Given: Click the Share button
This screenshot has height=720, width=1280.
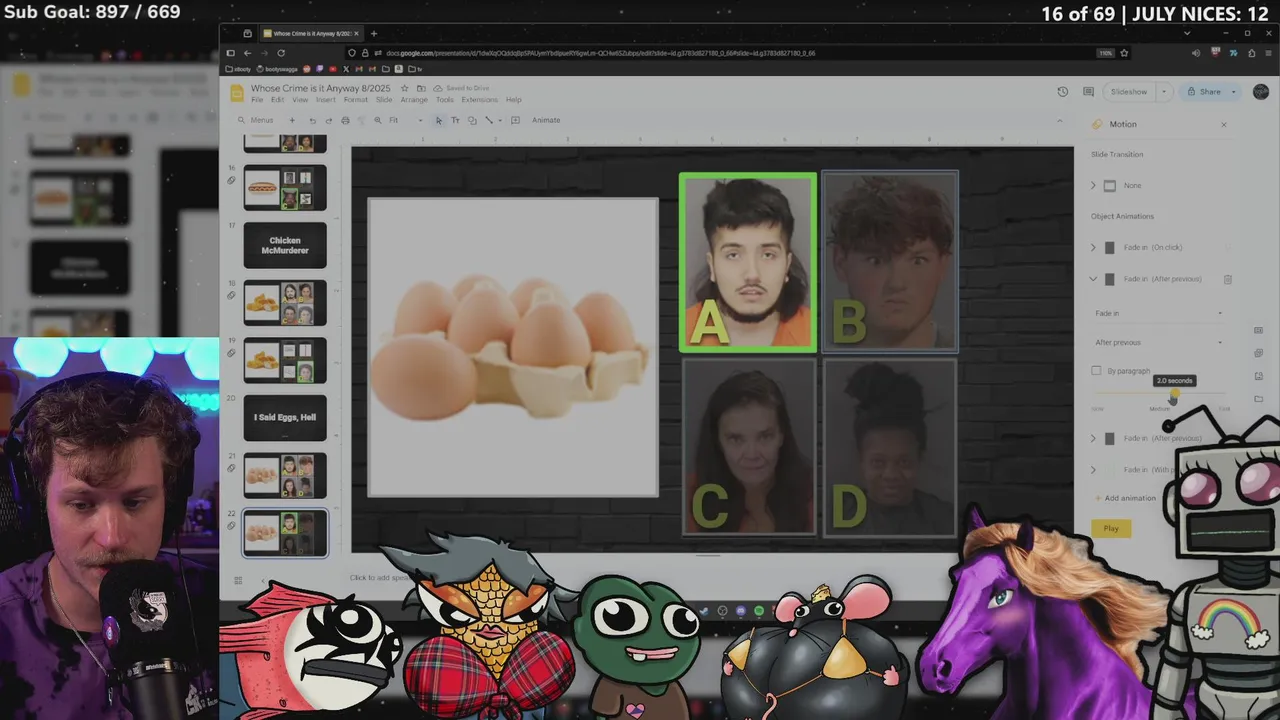Looking at the screenshot, I should point(1203,91).
